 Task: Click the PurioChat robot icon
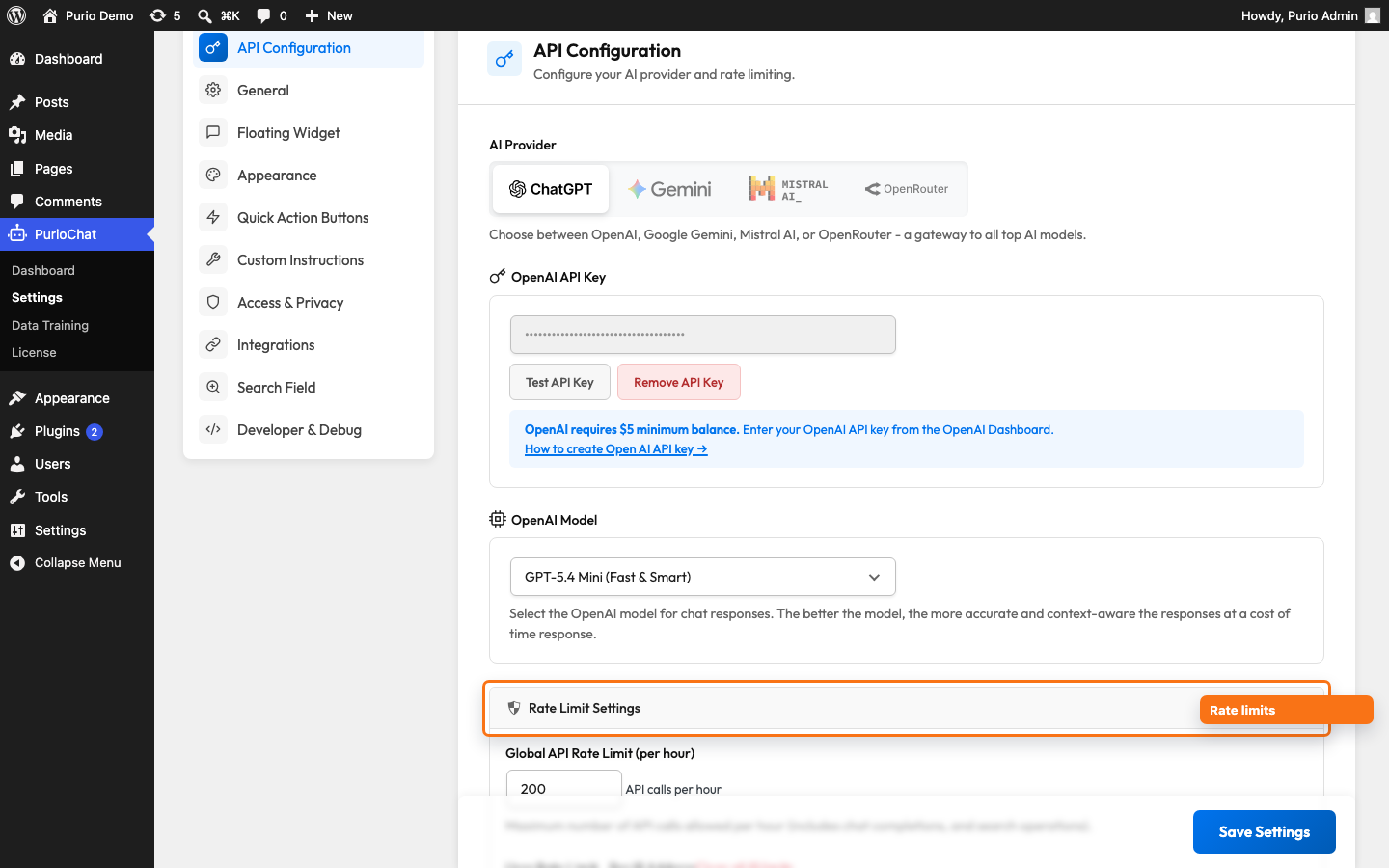(17, 234)
